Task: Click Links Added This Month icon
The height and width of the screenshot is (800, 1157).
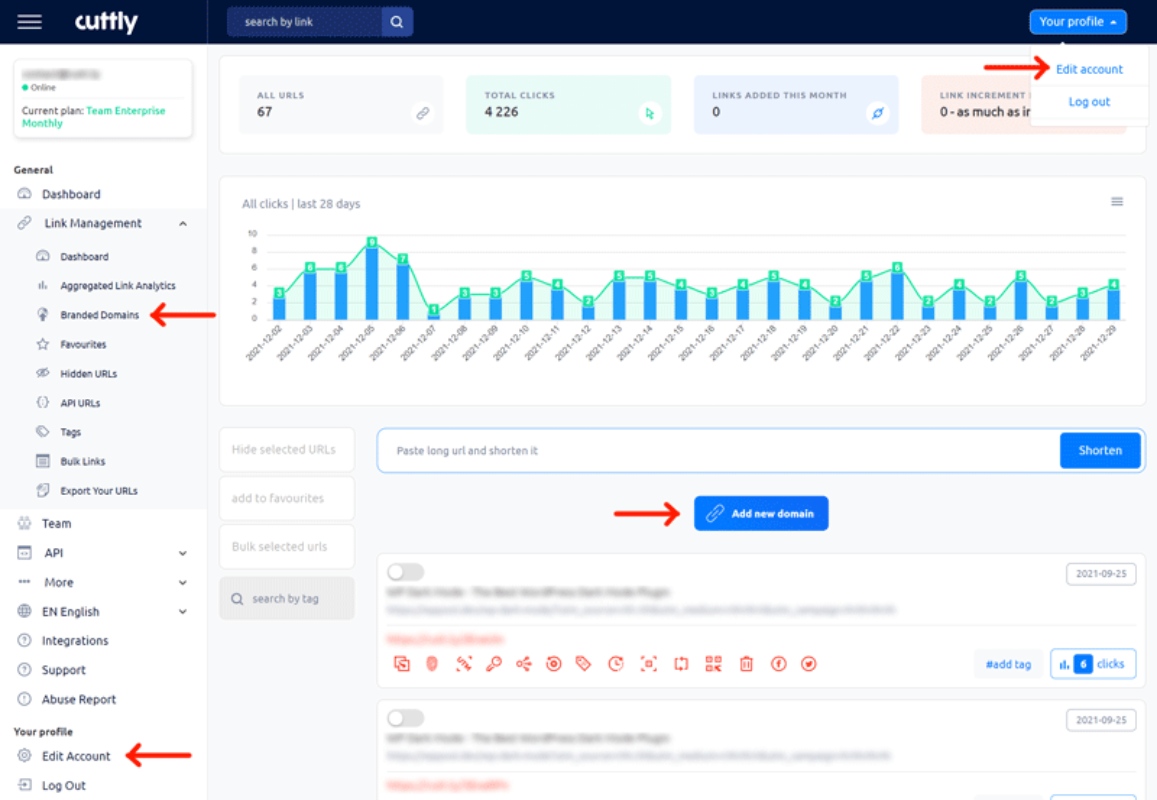Action: click(877, 113)
